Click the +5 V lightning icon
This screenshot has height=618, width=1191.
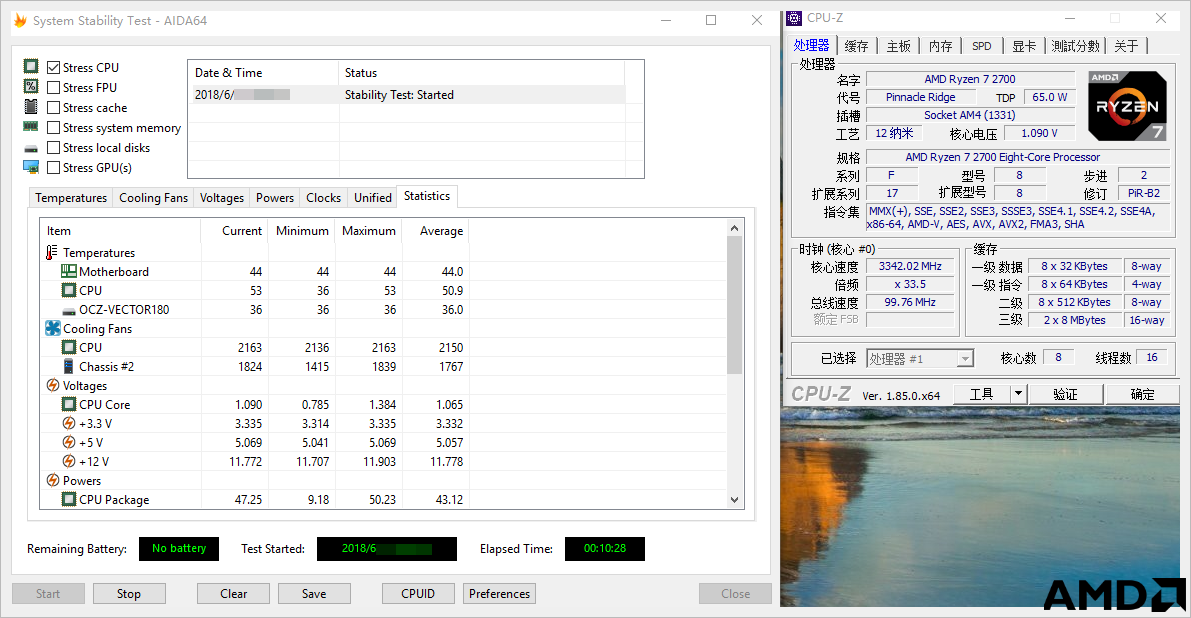pyautogui.click(x=68, y=442)
